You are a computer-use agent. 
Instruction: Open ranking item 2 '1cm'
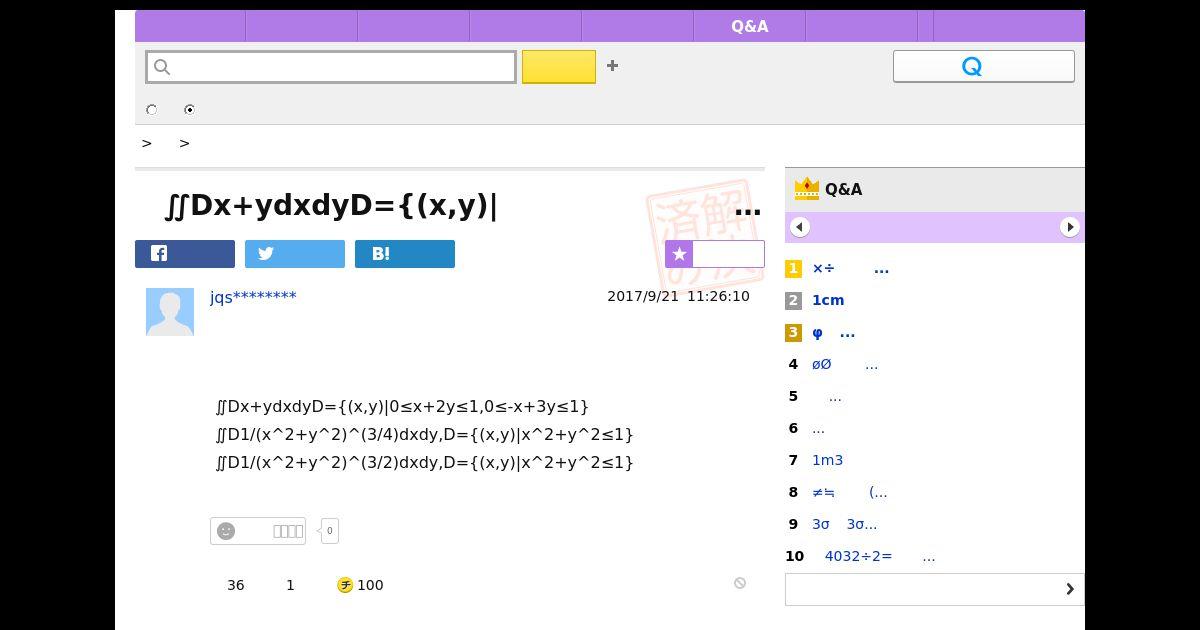828,300
